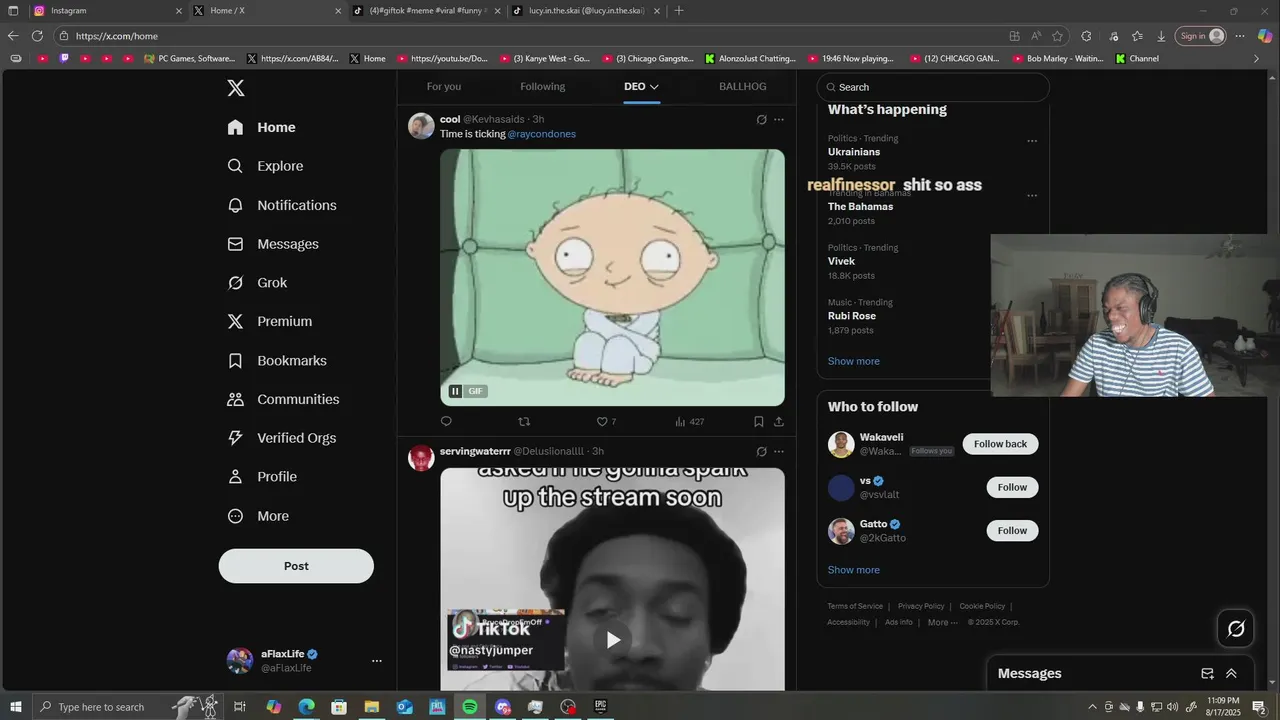Open Messages from the left sidebar
The width and height of the screenshot is (1280, 720).
[x=273, y=244]
